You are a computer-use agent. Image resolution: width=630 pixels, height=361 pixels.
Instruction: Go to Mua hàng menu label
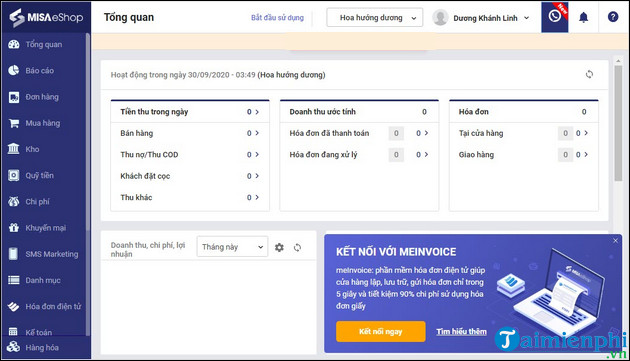tap(43, 123)
